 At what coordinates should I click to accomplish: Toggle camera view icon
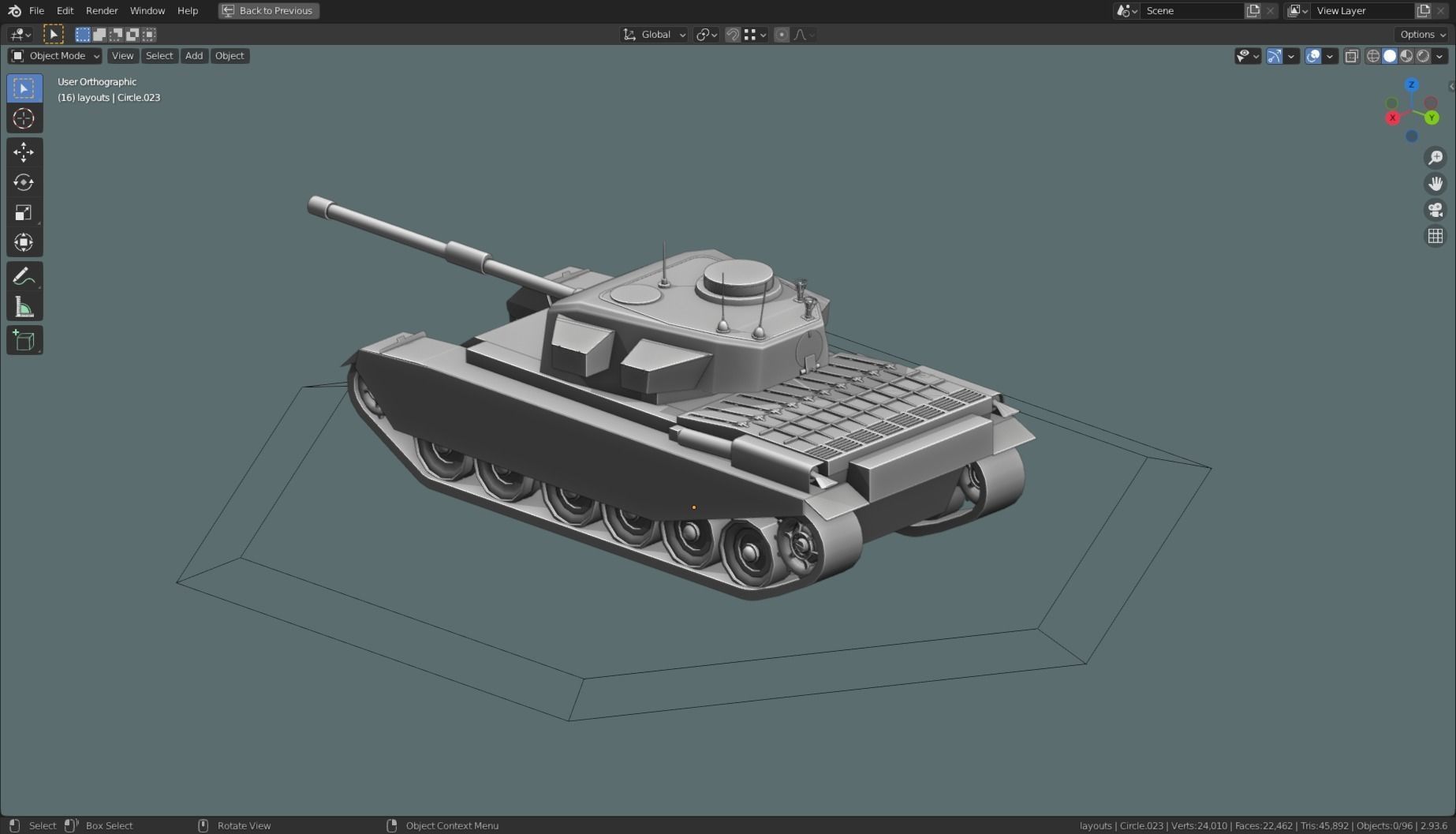(x=1435, y=210)
